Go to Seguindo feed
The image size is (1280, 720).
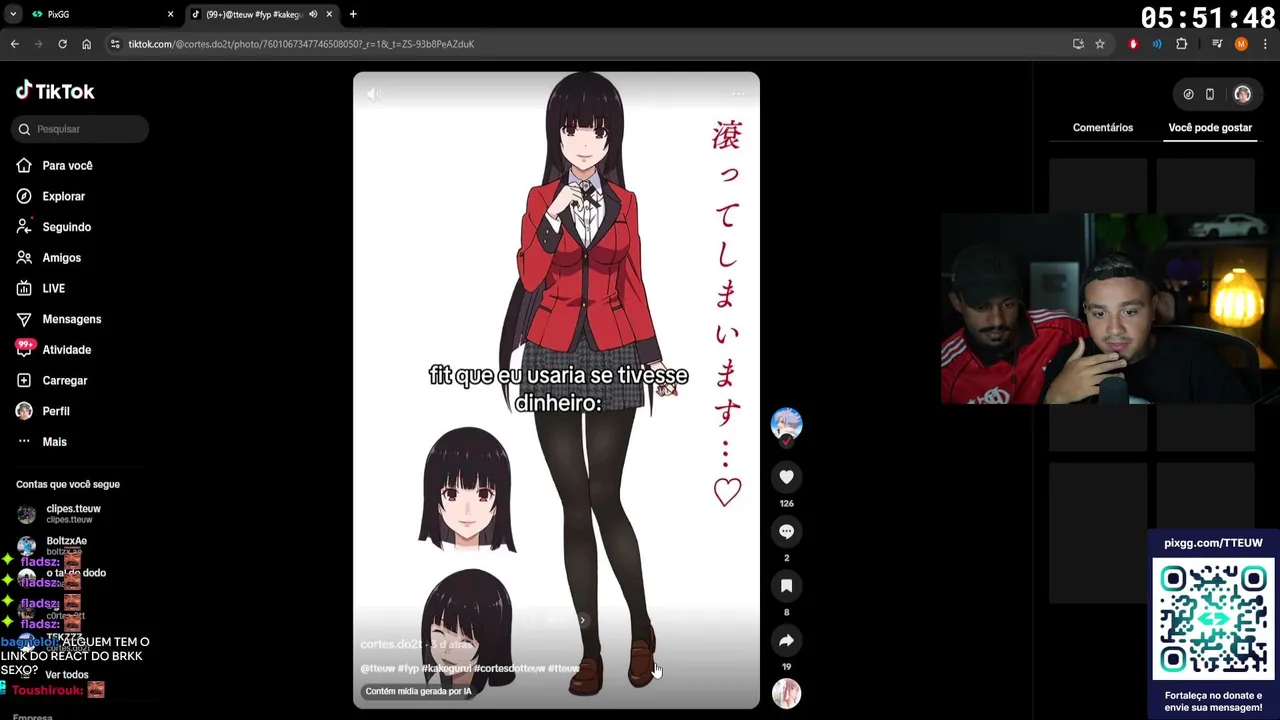[66, 227]
